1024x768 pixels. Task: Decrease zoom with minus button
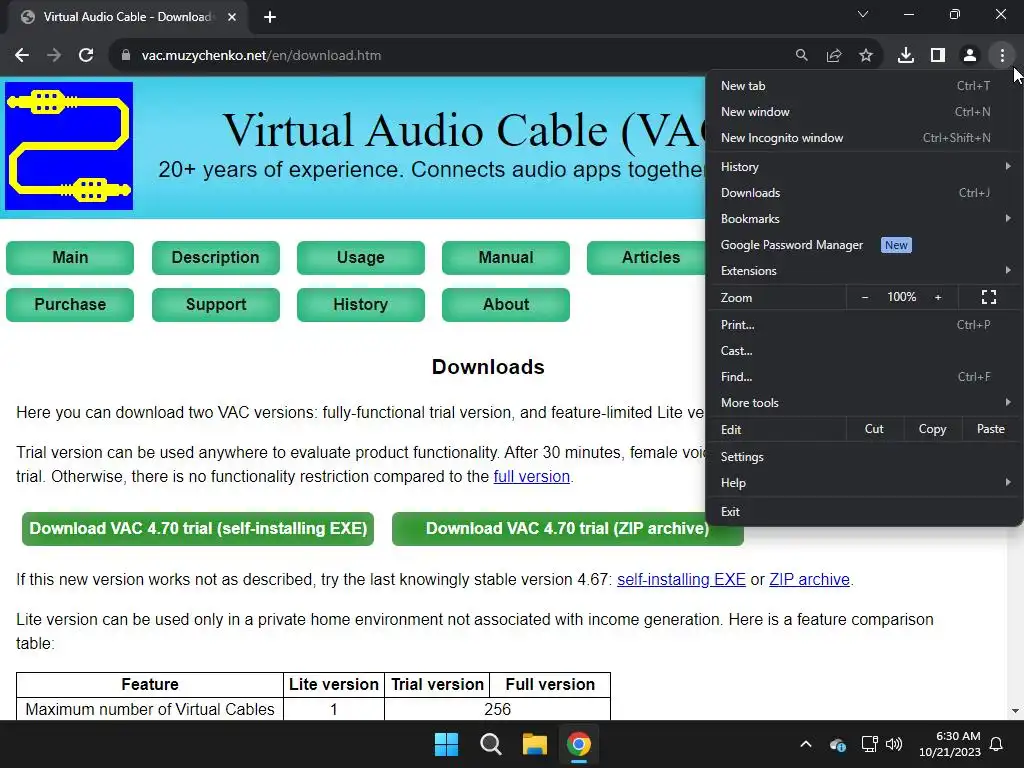(865, 297)
